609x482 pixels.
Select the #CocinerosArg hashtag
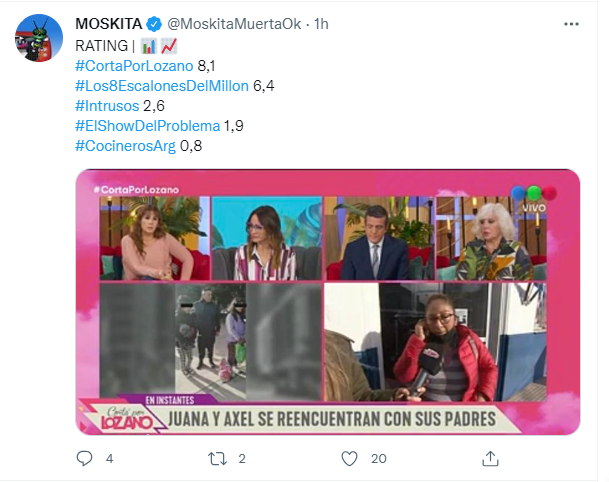tap(125, 146)
